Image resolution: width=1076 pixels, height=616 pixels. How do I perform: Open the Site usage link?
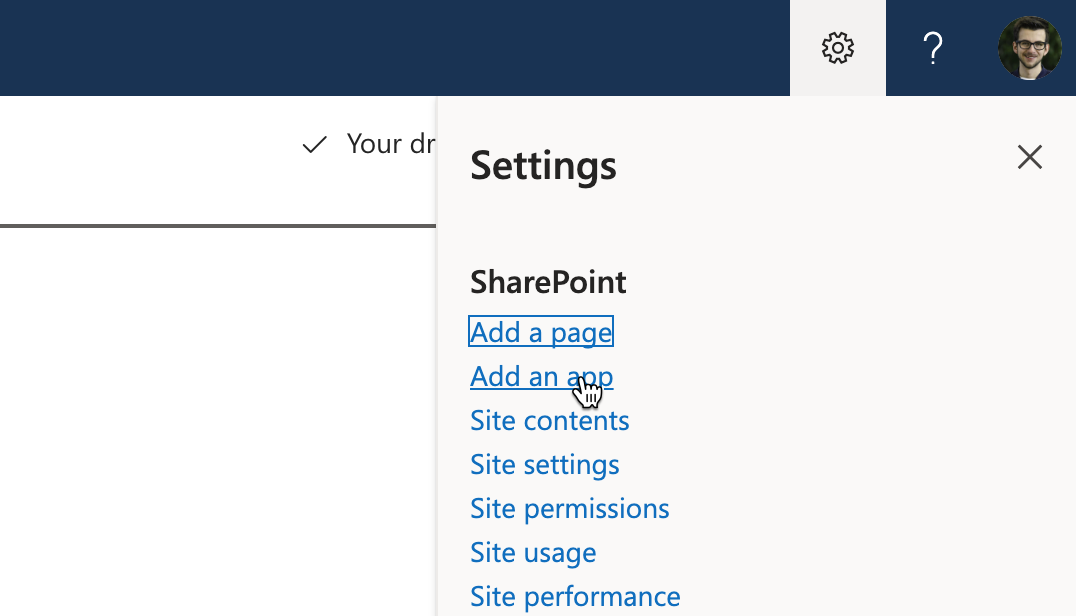tap(532, 553)
